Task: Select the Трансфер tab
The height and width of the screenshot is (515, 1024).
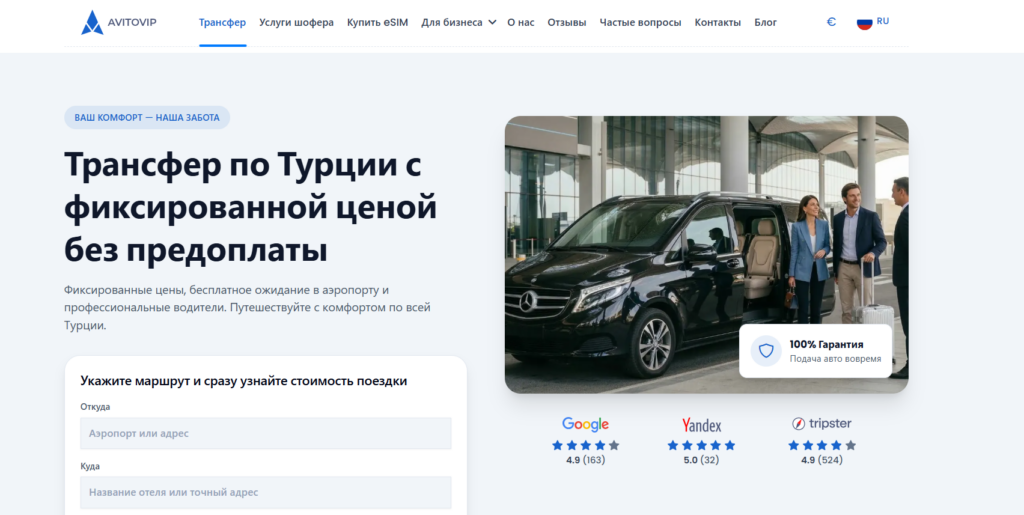Action: (223, 22)
